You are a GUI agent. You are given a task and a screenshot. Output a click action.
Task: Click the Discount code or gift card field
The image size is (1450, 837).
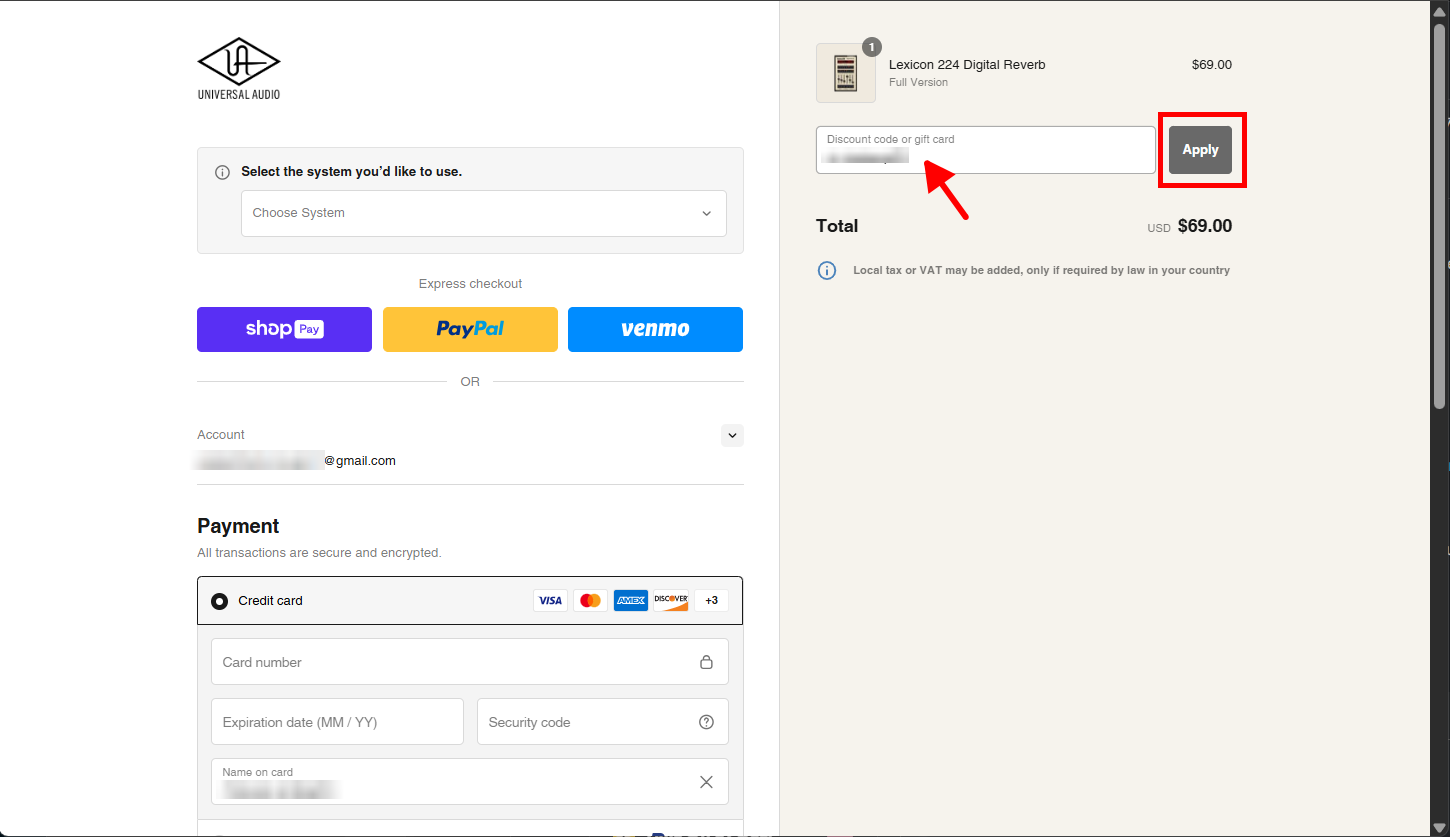click(986, 150)
